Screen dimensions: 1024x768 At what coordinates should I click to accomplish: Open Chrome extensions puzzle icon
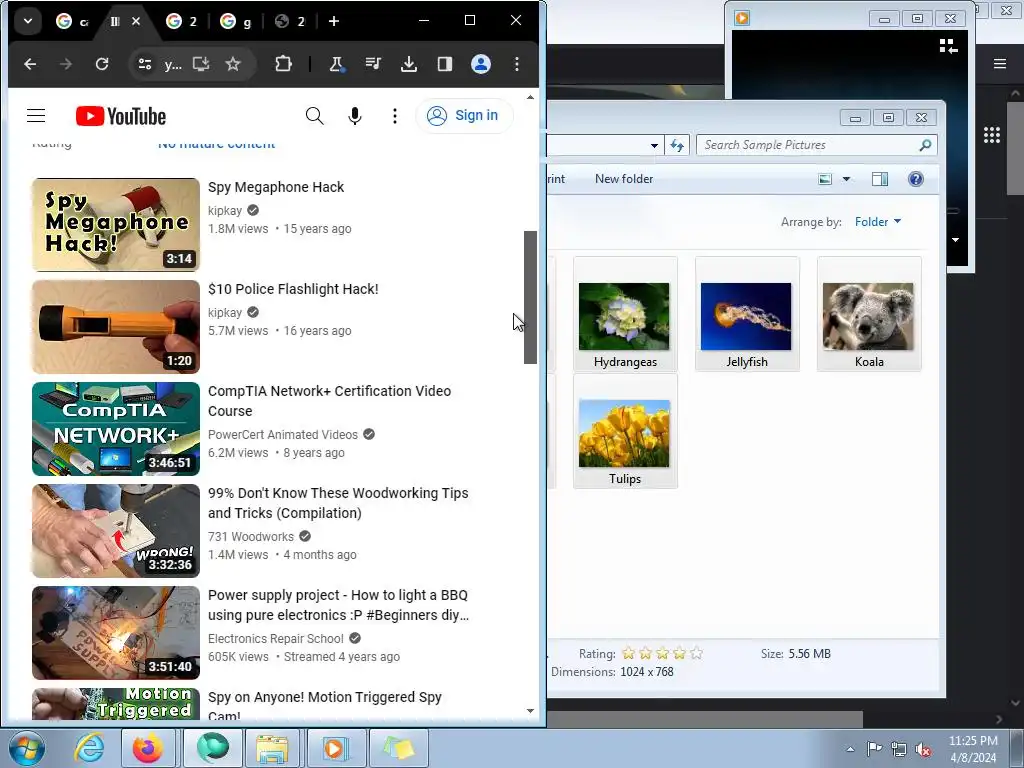283,64
